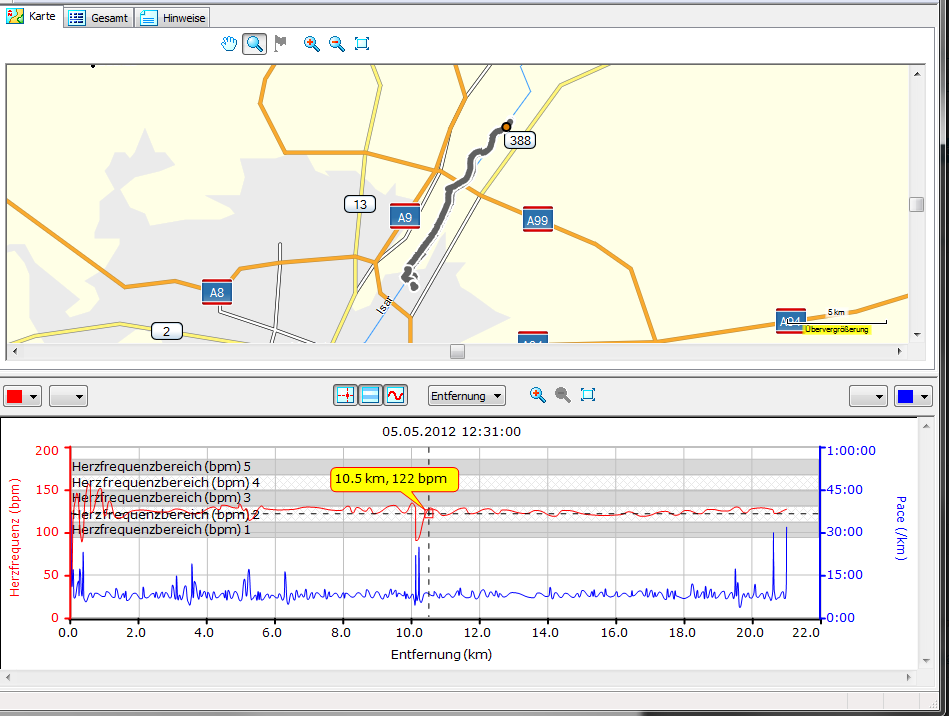Toggle curve smoothing on the chart
This screenshot has width=949, height=716.
(x=396, y=396)
